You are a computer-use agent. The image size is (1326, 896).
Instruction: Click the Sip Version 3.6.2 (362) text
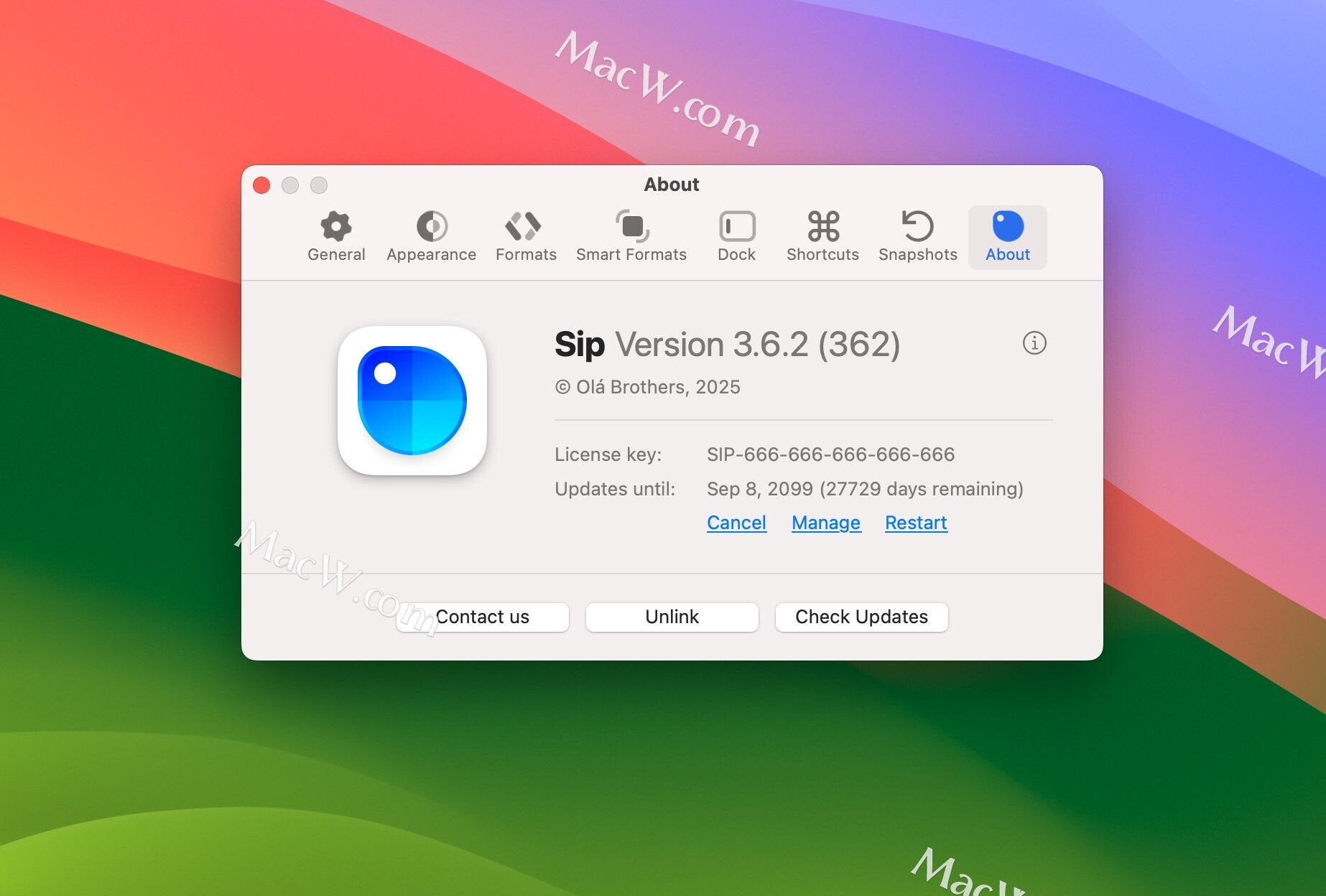728,345
